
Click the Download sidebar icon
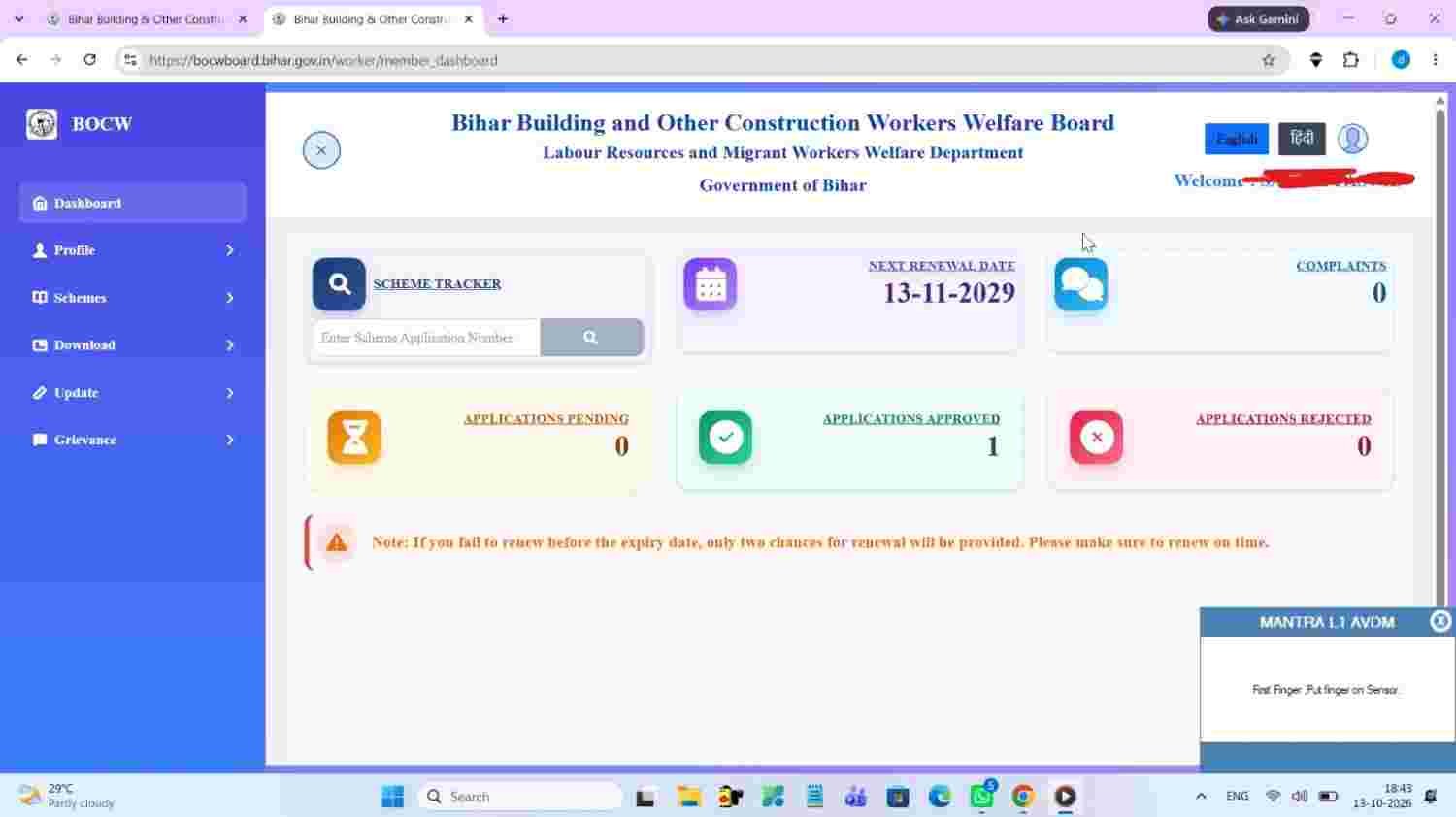[40, 345]
